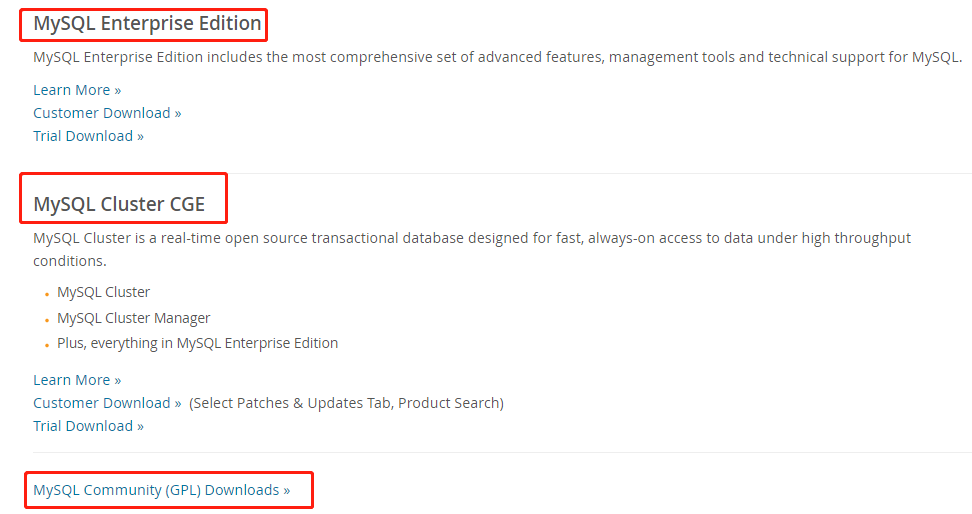Click the orange bullet beside MySQL Cluster Manager

47,320
